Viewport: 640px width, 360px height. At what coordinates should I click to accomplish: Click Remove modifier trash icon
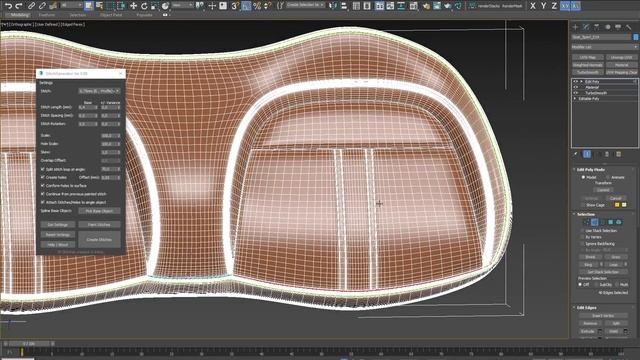click(x=607, y=154)
